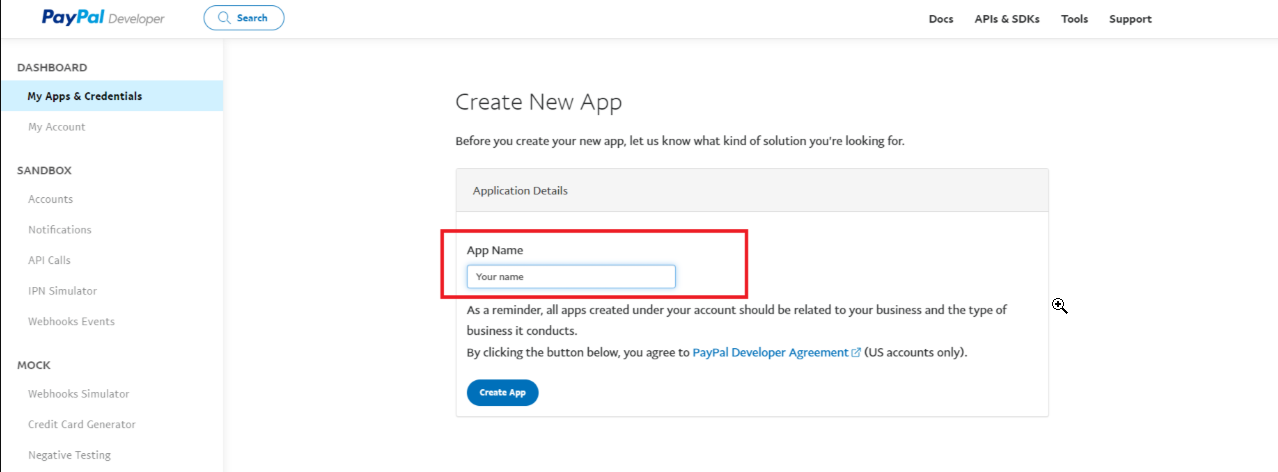Click the App Name input field
Viewport: 1278px width, 472px height.
pos(571,276)
